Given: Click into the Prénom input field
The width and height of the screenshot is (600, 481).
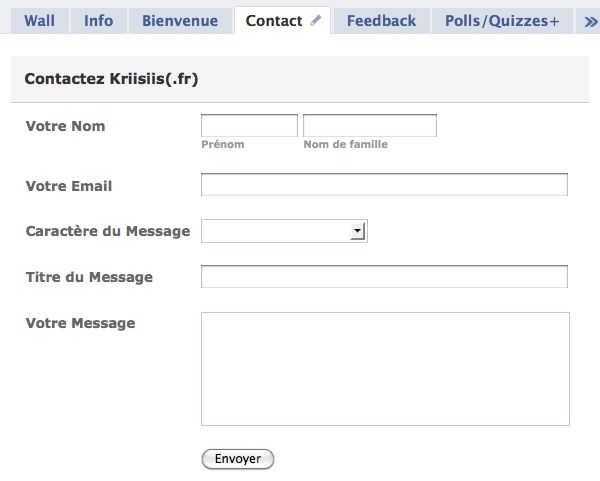Looking at the screenshot, I should 249,126.
